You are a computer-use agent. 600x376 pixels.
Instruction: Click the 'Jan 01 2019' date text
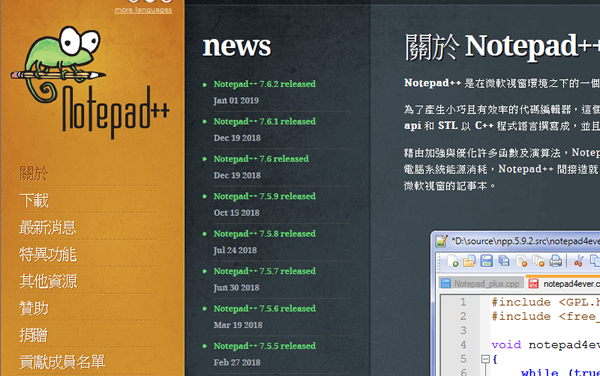click(x=236, y=101)
